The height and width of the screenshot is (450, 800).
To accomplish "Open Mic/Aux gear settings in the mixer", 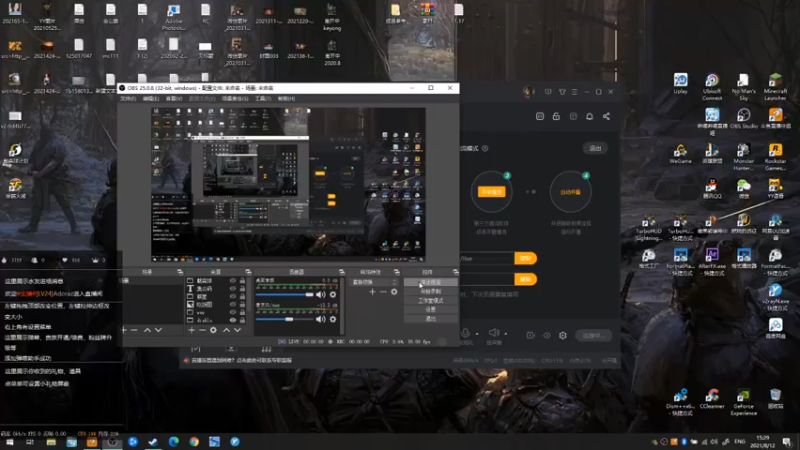I will point(333,319).
